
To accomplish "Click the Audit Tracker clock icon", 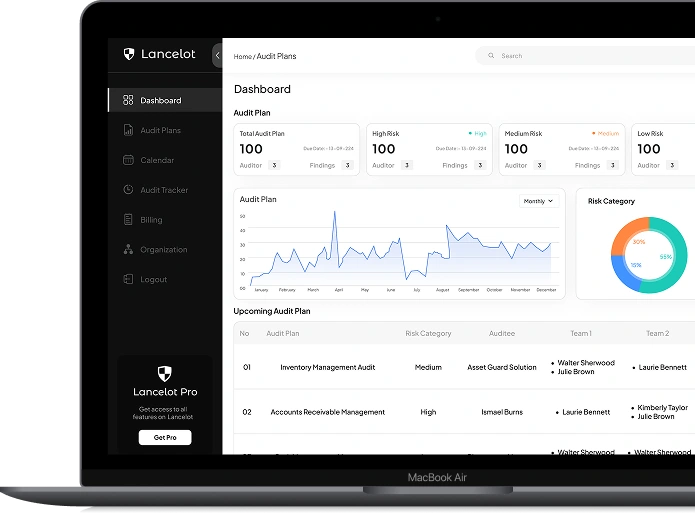I will pos(128,190).
